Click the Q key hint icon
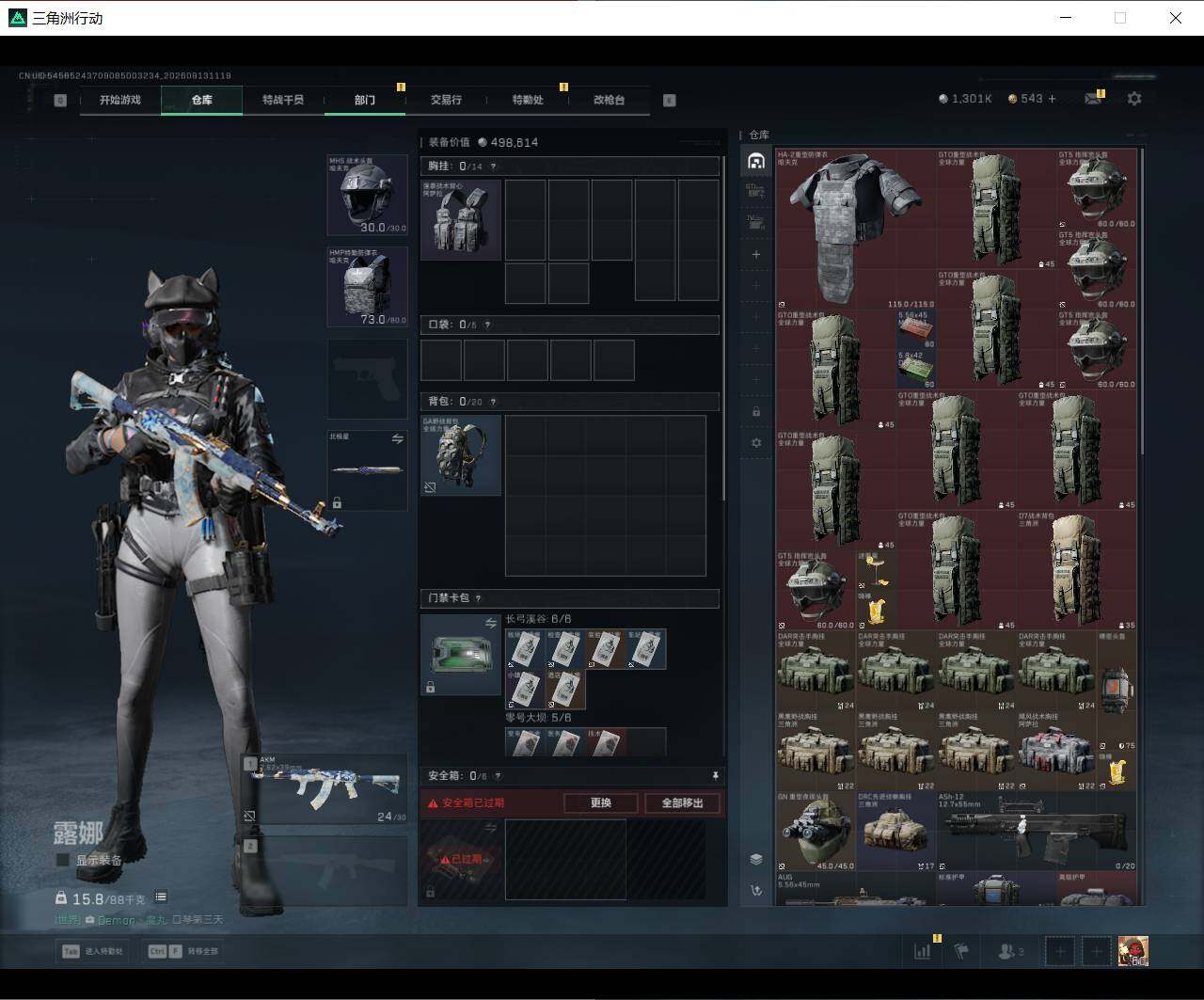1204x1000 pixels. point(60,100)
